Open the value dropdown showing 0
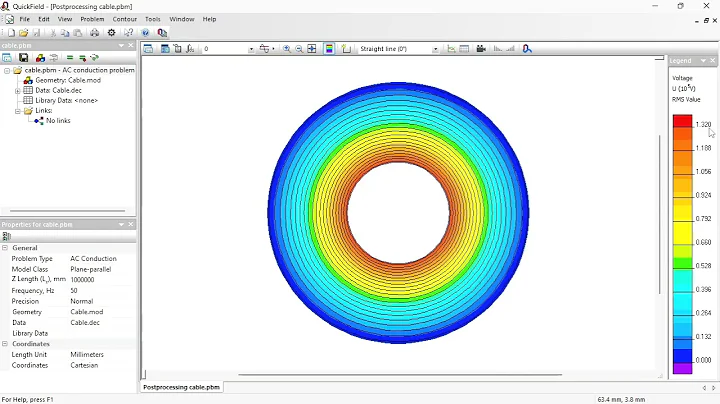 251,49
